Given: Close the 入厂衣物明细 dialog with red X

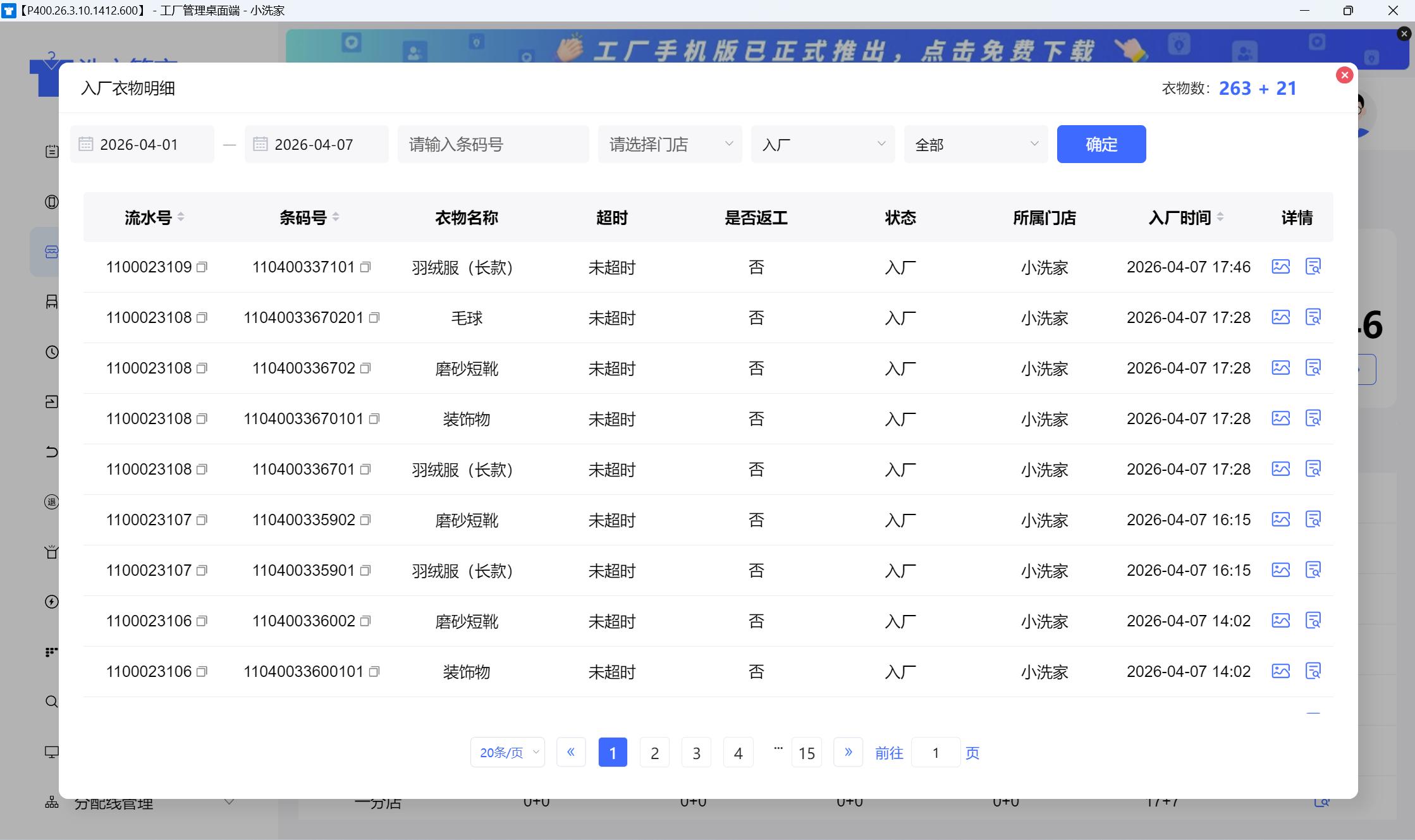Looking at the screenshot, I should click(1344, 75).
